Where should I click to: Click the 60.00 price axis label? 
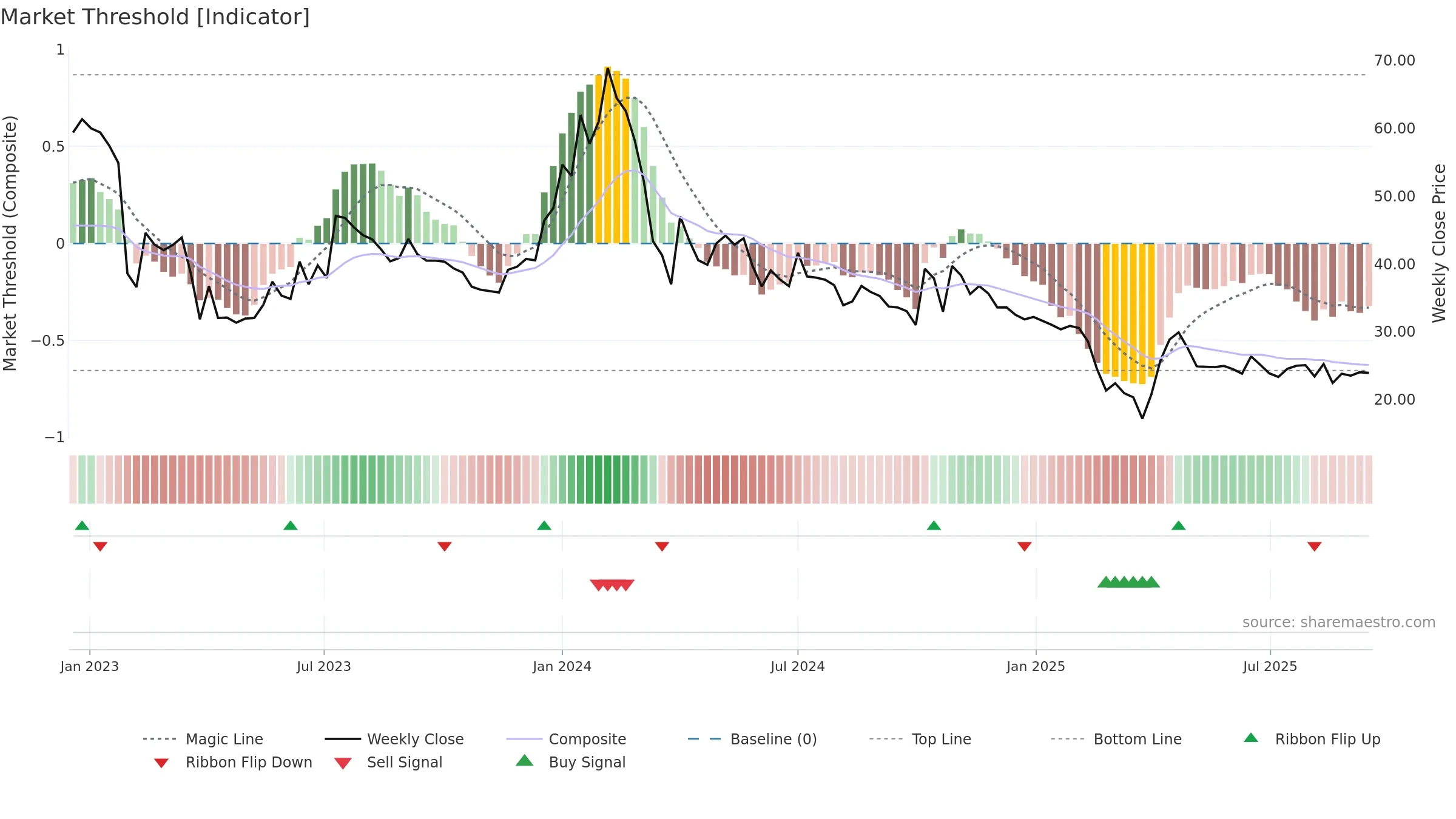[1394, 129]
